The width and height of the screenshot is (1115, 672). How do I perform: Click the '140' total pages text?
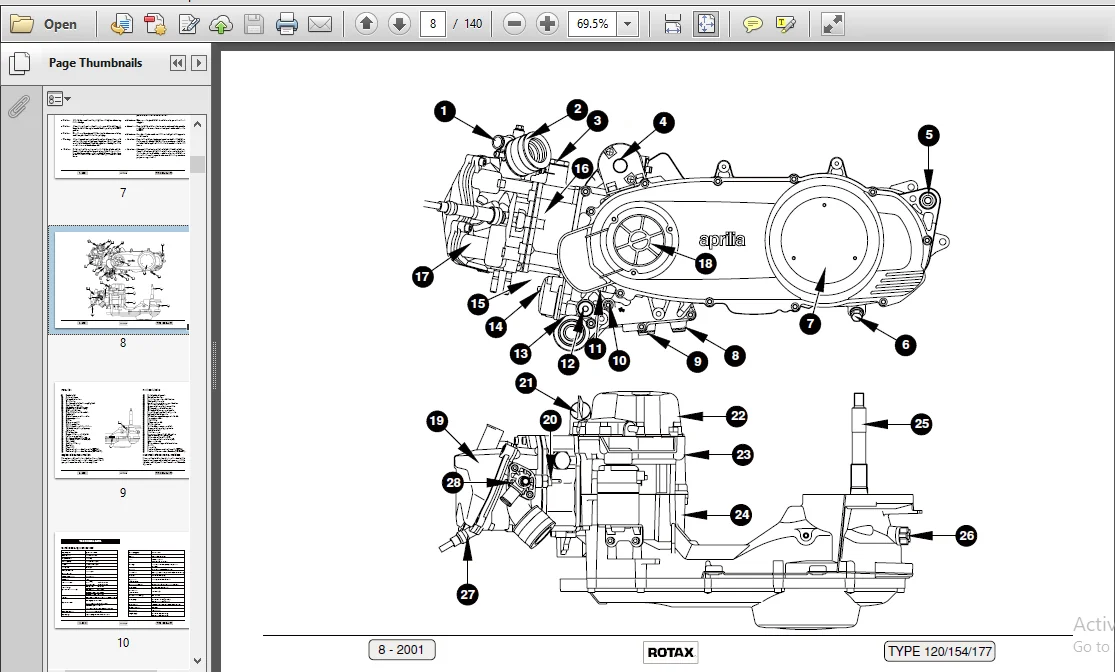point(473,24)
